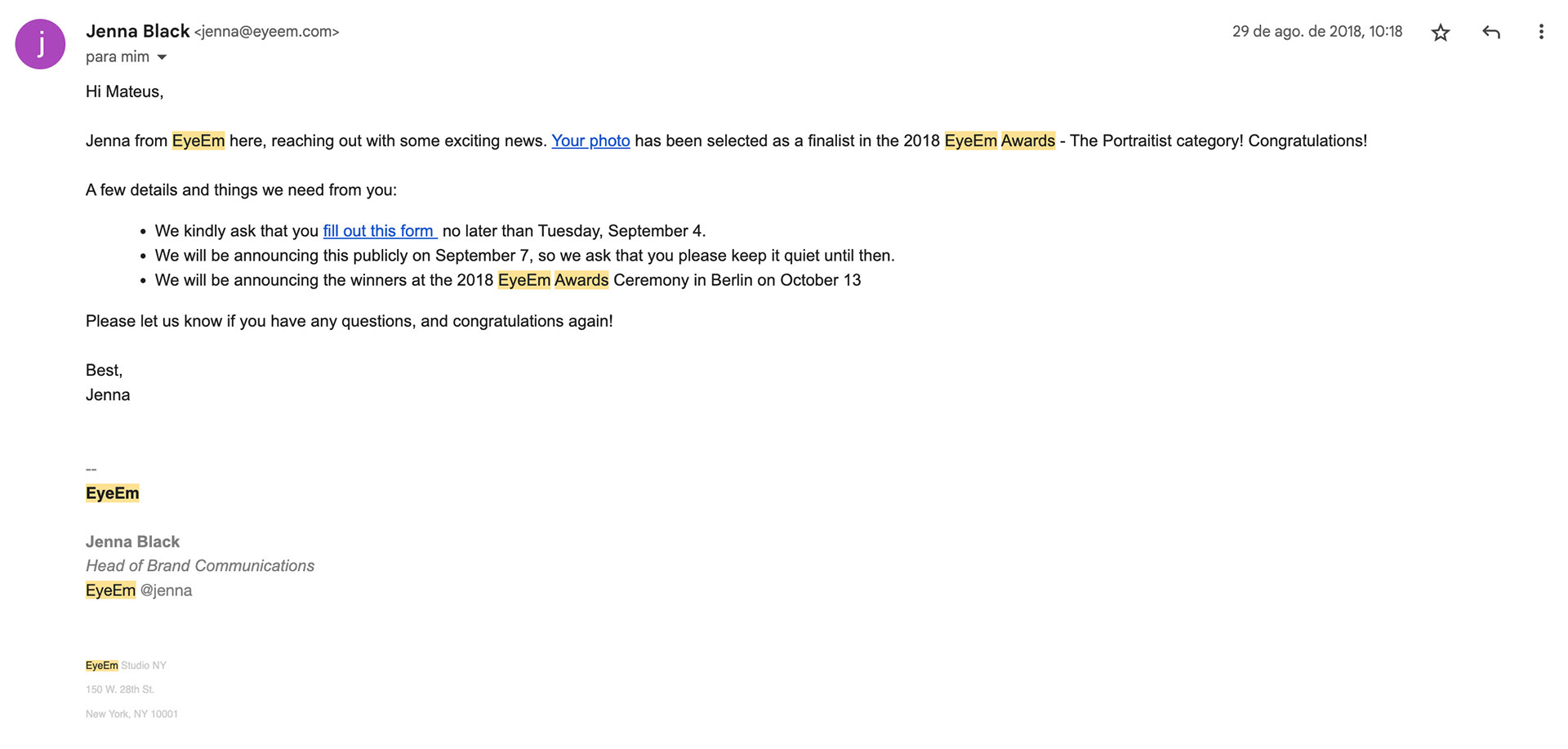Click the 29 de ago. de 2018 timestamp
The width and height of the screenshot is (1568, 749).
[x=1316, y=32]
